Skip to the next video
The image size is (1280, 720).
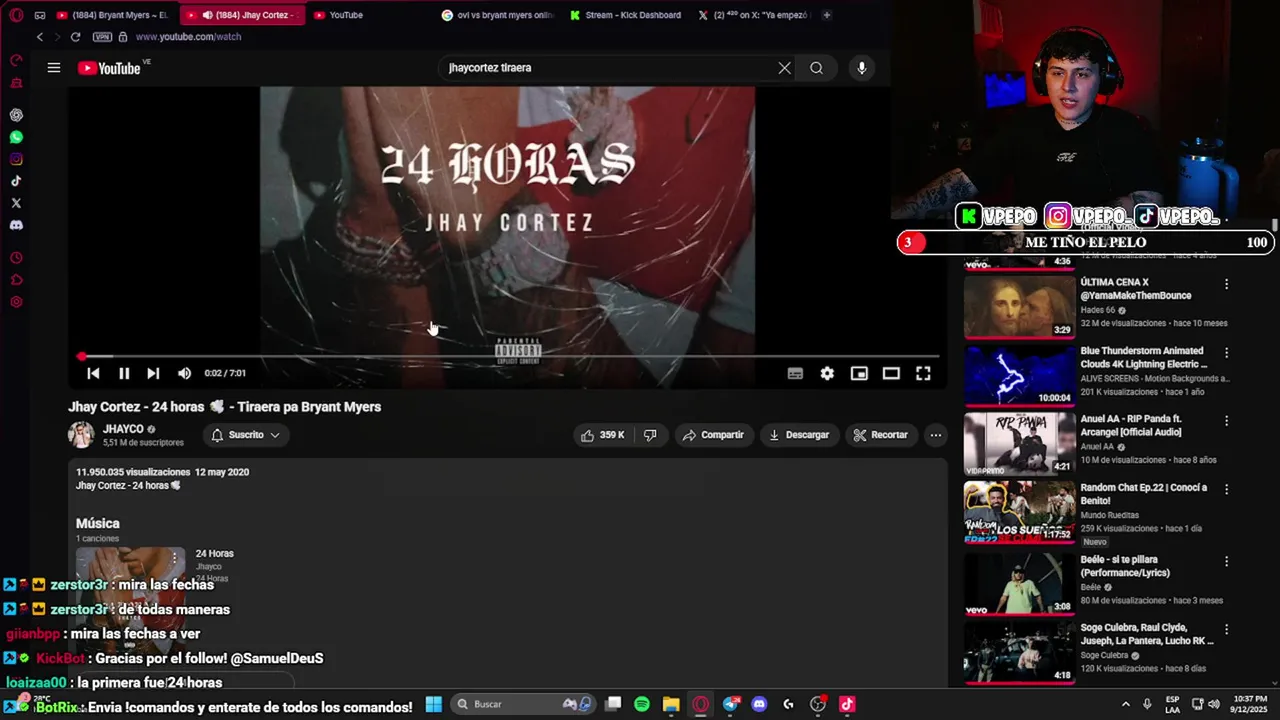pyautogui.click(x=153, y=373)
